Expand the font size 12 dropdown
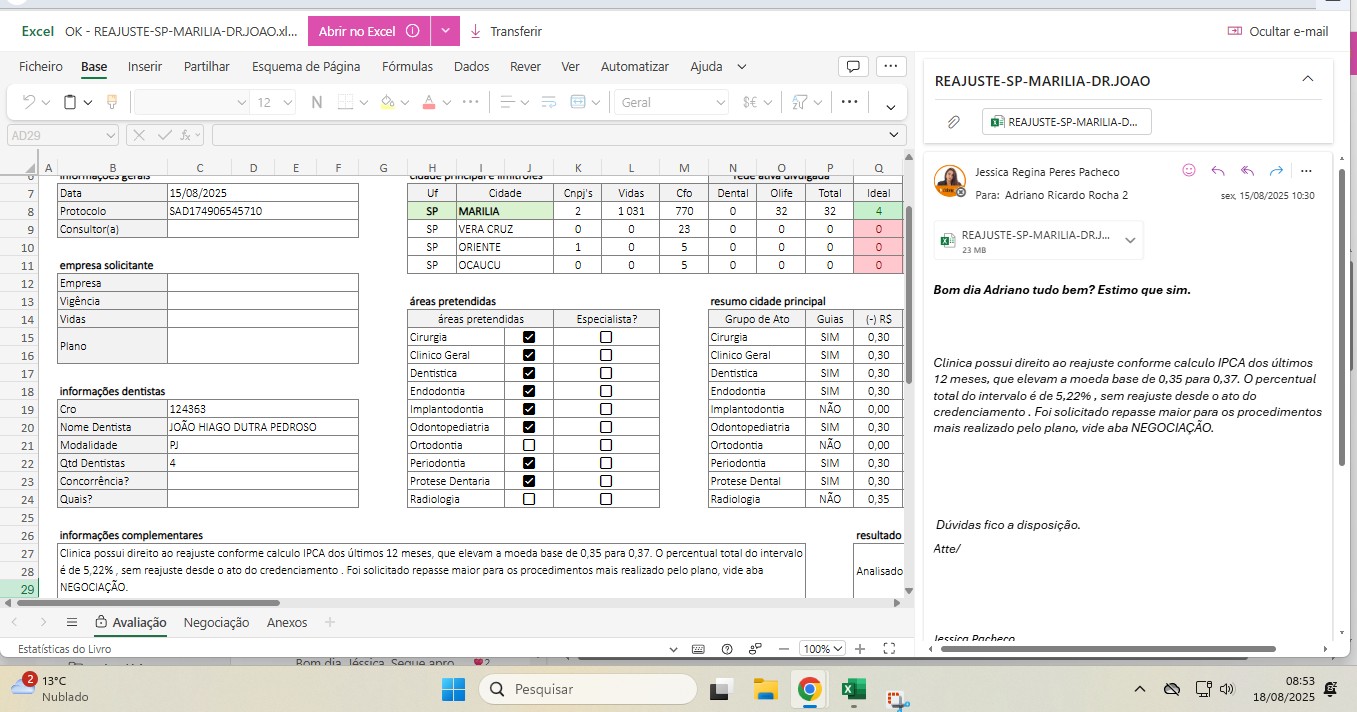The width and height of the screenshot is (1357, 712). tap(288, 102)
